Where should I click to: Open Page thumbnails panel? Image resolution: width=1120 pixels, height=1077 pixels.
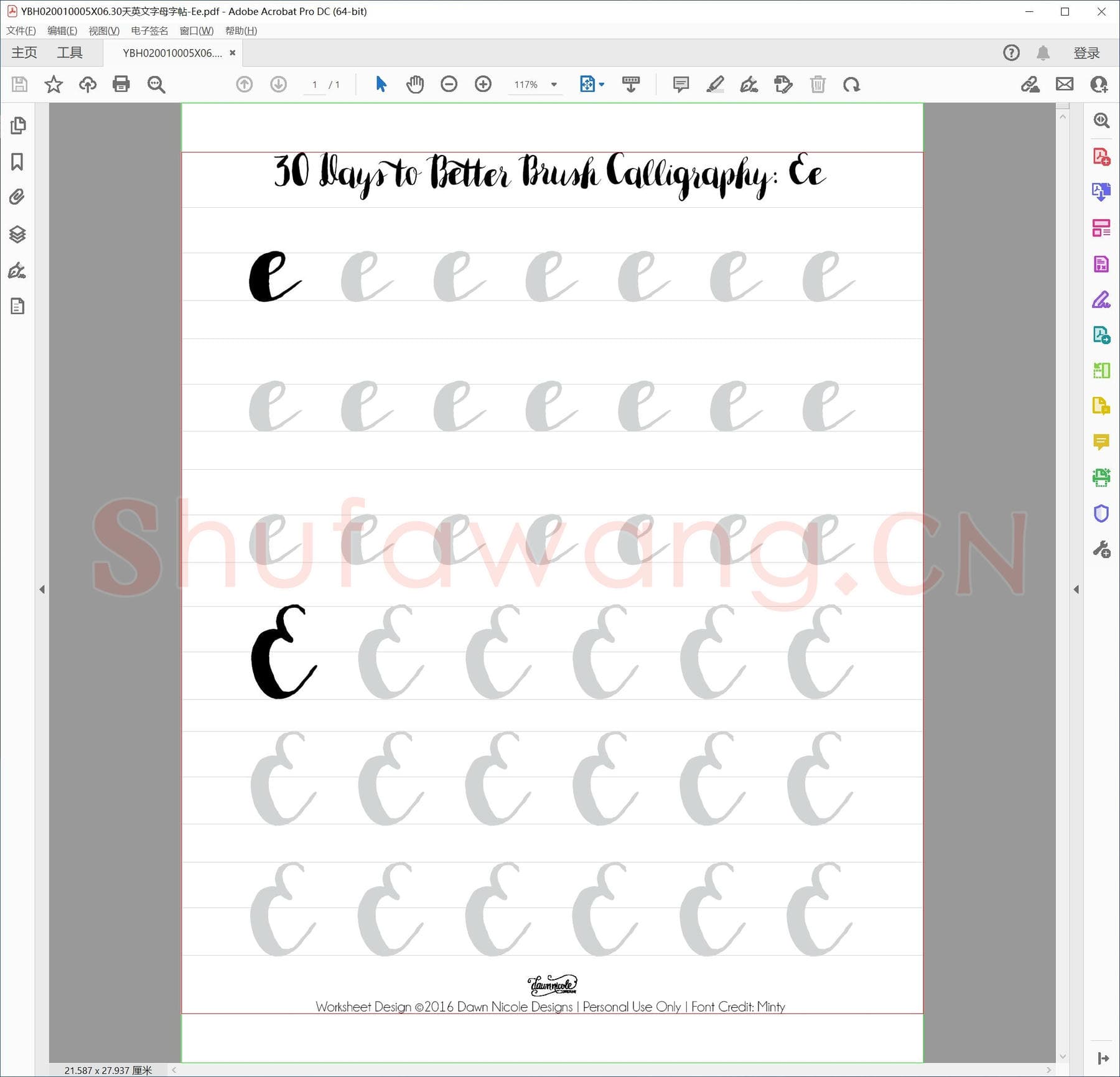17,126
